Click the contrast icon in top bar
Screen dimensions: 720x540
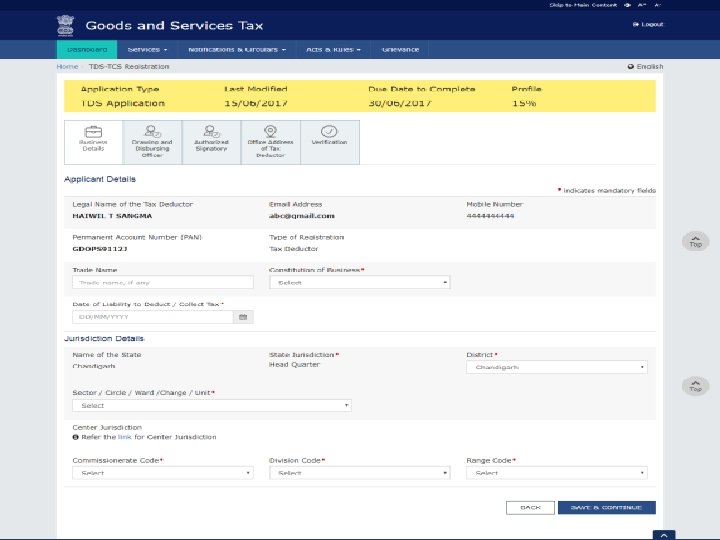coord(628,5)
